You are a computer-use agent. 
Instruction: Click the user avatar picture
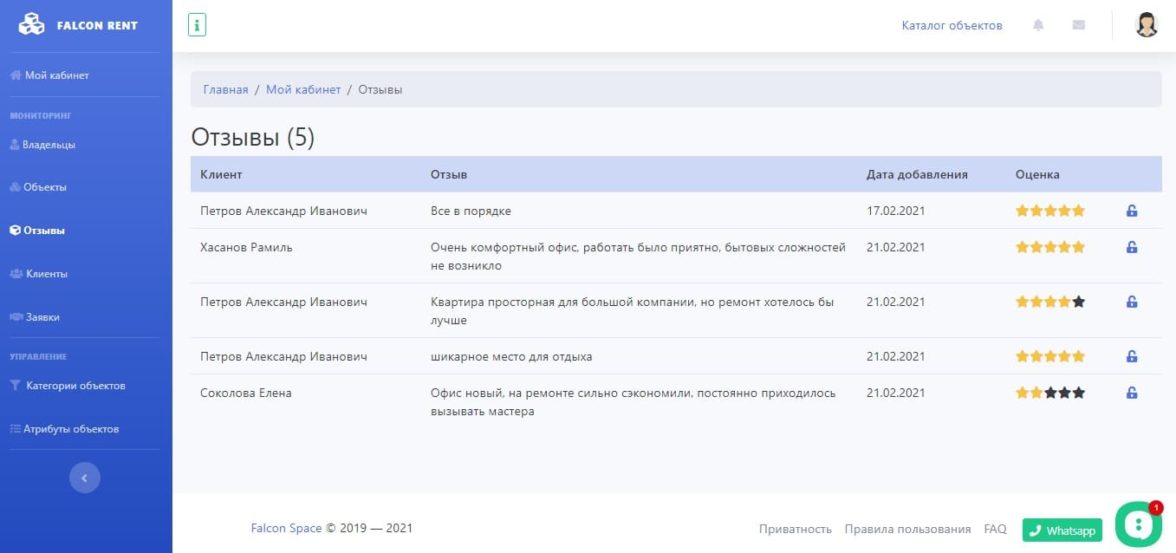point(1147,25)
